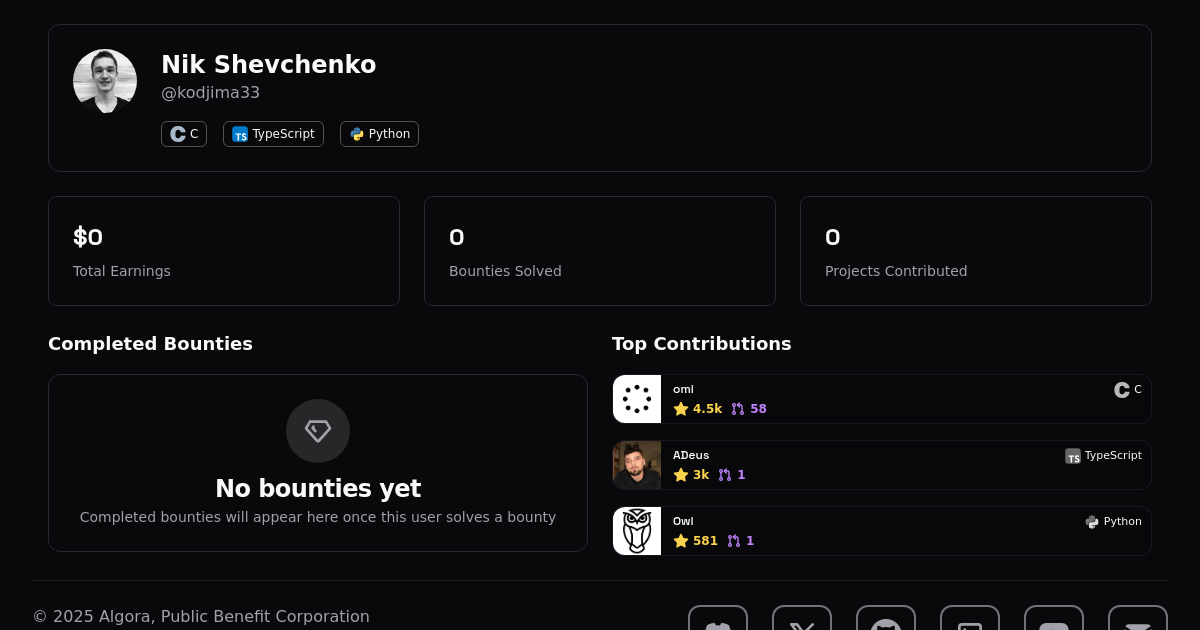
Task: Click the star icon on ADeus
Action: pyautogui.click(x=681, y=475)
